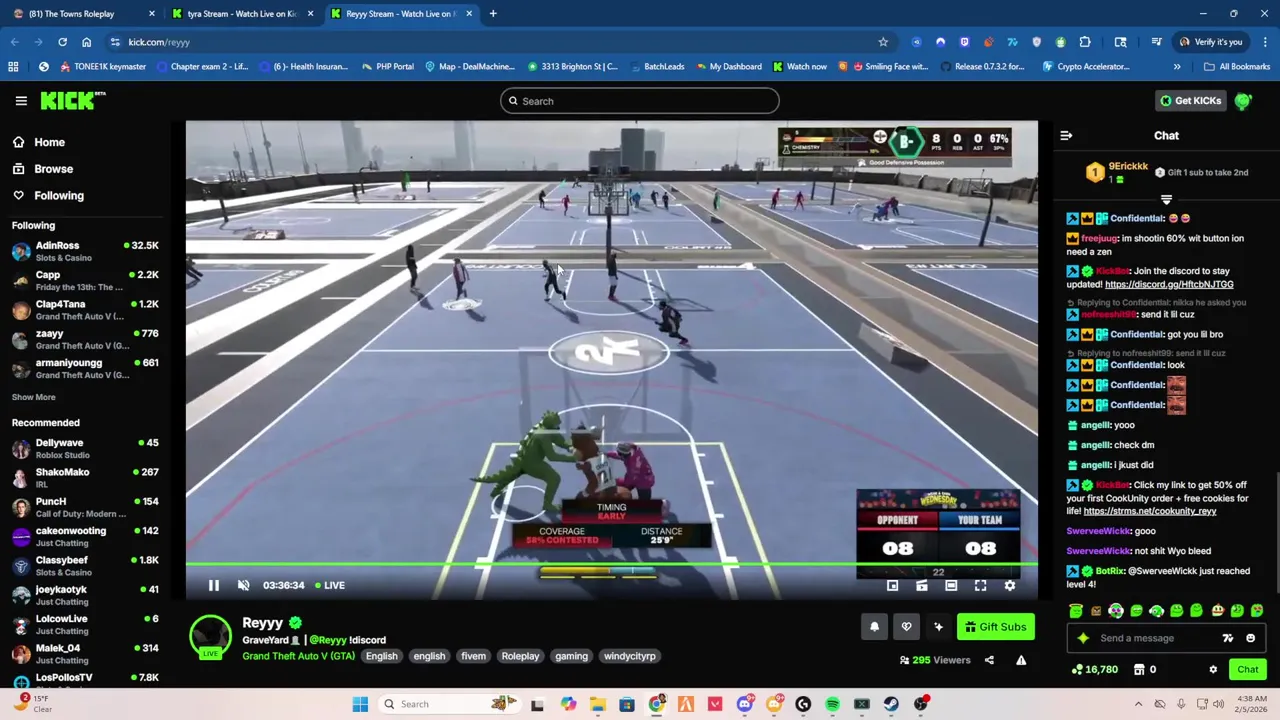1280x720 pixels.
Task: Click the Roleplay tag under stream title
Action: tap(520, 656)
